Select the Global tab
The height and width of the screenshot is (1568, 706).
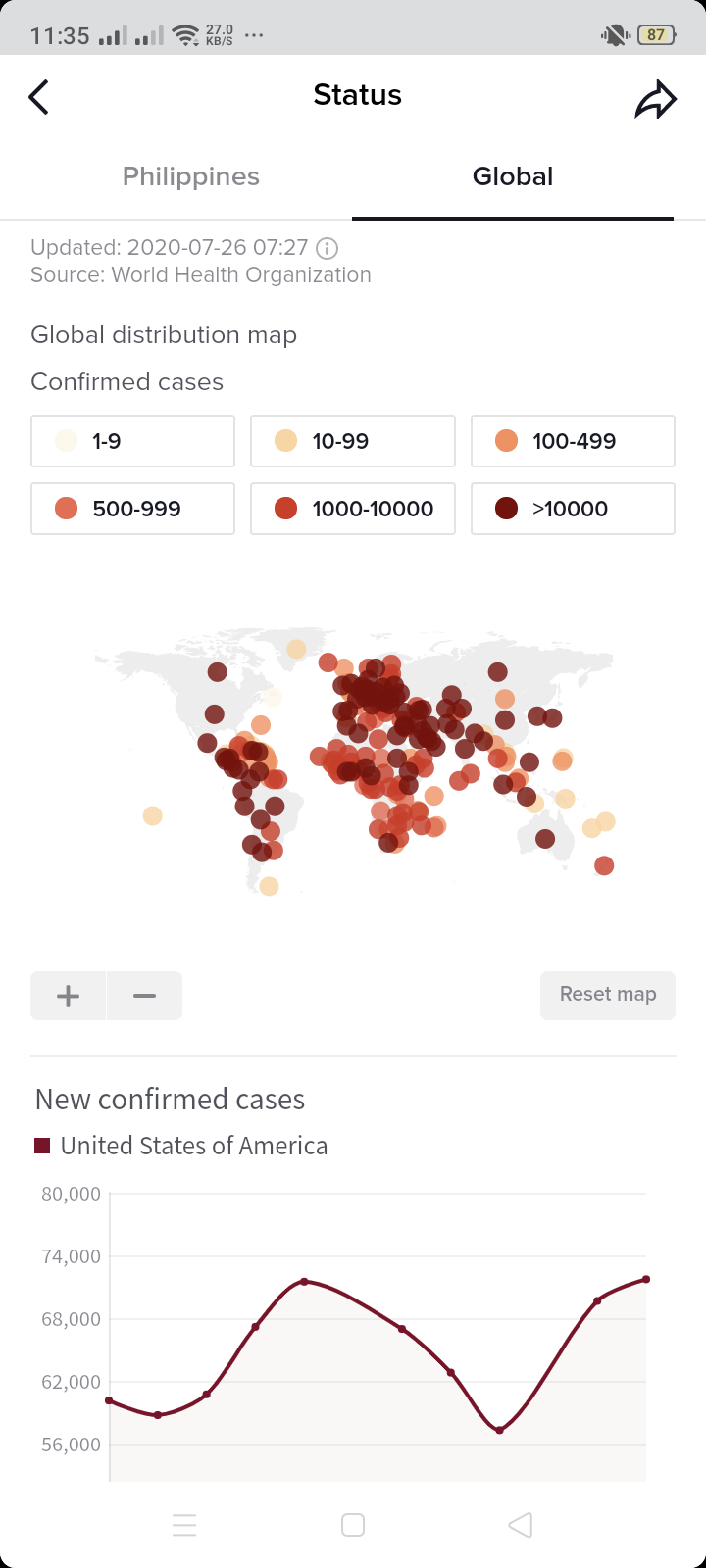coord(513,177)
